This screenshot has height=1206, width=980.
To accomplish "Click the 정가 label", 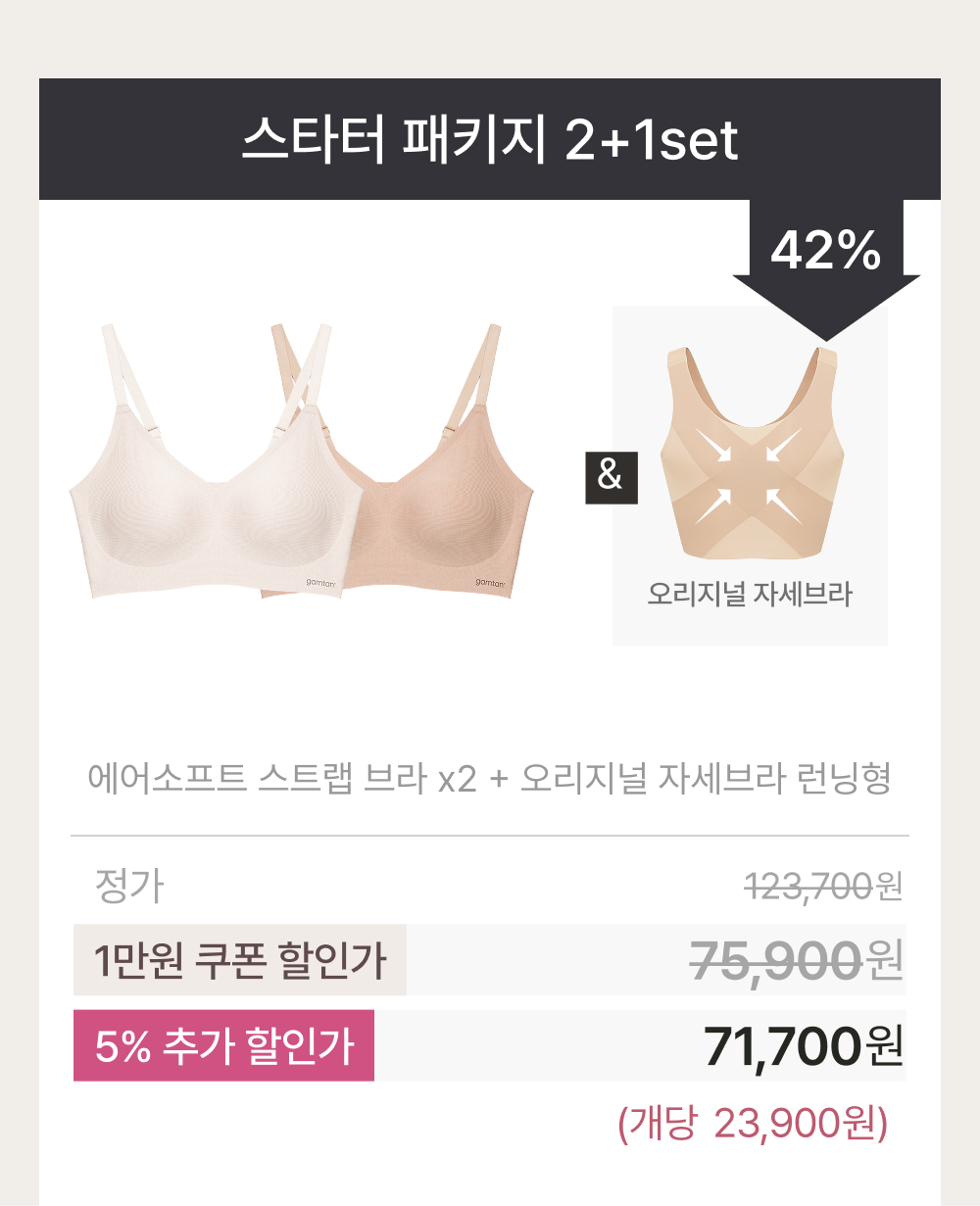I will (x=128, y=887).
